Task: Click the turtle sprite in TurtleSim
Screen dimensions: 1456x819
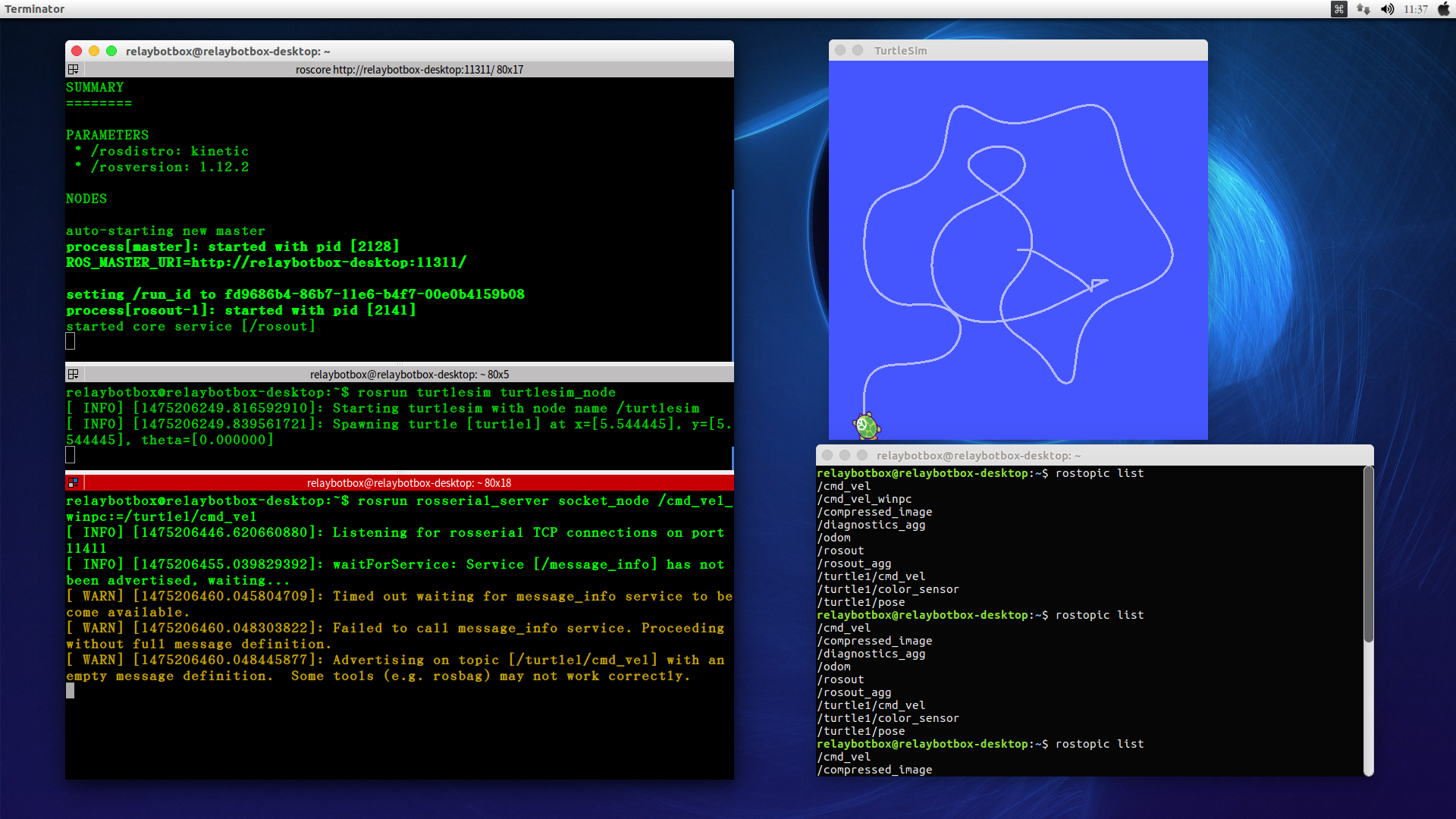Action: click(x=866, y=426)
